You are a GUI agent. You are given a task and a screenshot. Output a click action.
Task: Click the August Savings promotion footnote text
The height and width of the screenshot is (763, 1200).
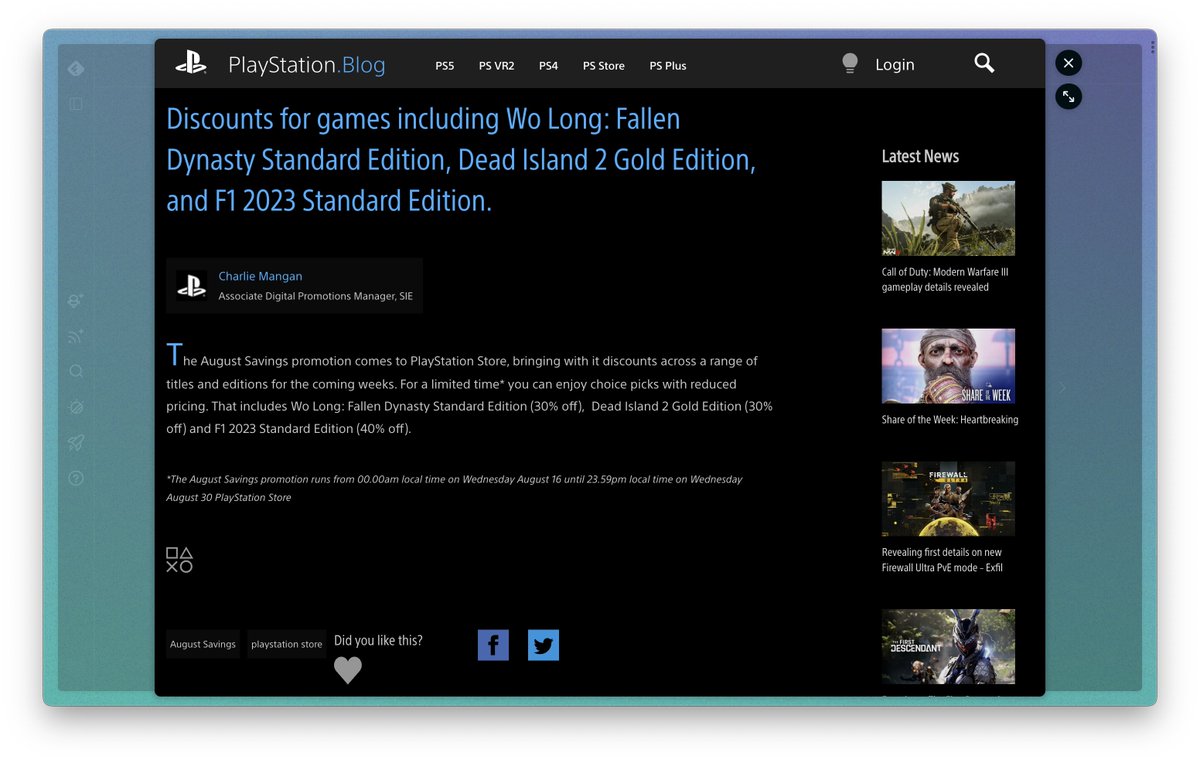pyautogui.click(x=455, y=488)
